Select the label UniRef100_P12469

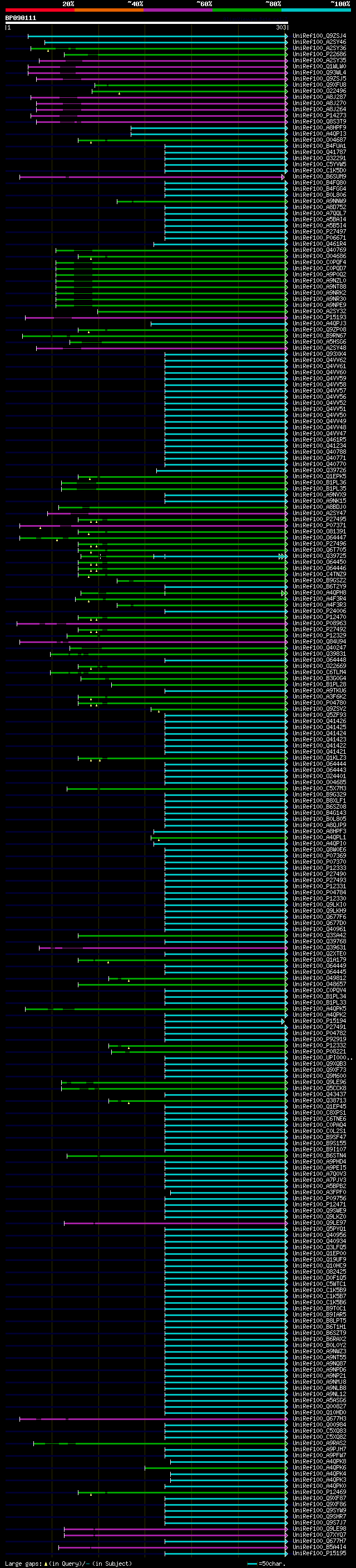click(319, 1492)
